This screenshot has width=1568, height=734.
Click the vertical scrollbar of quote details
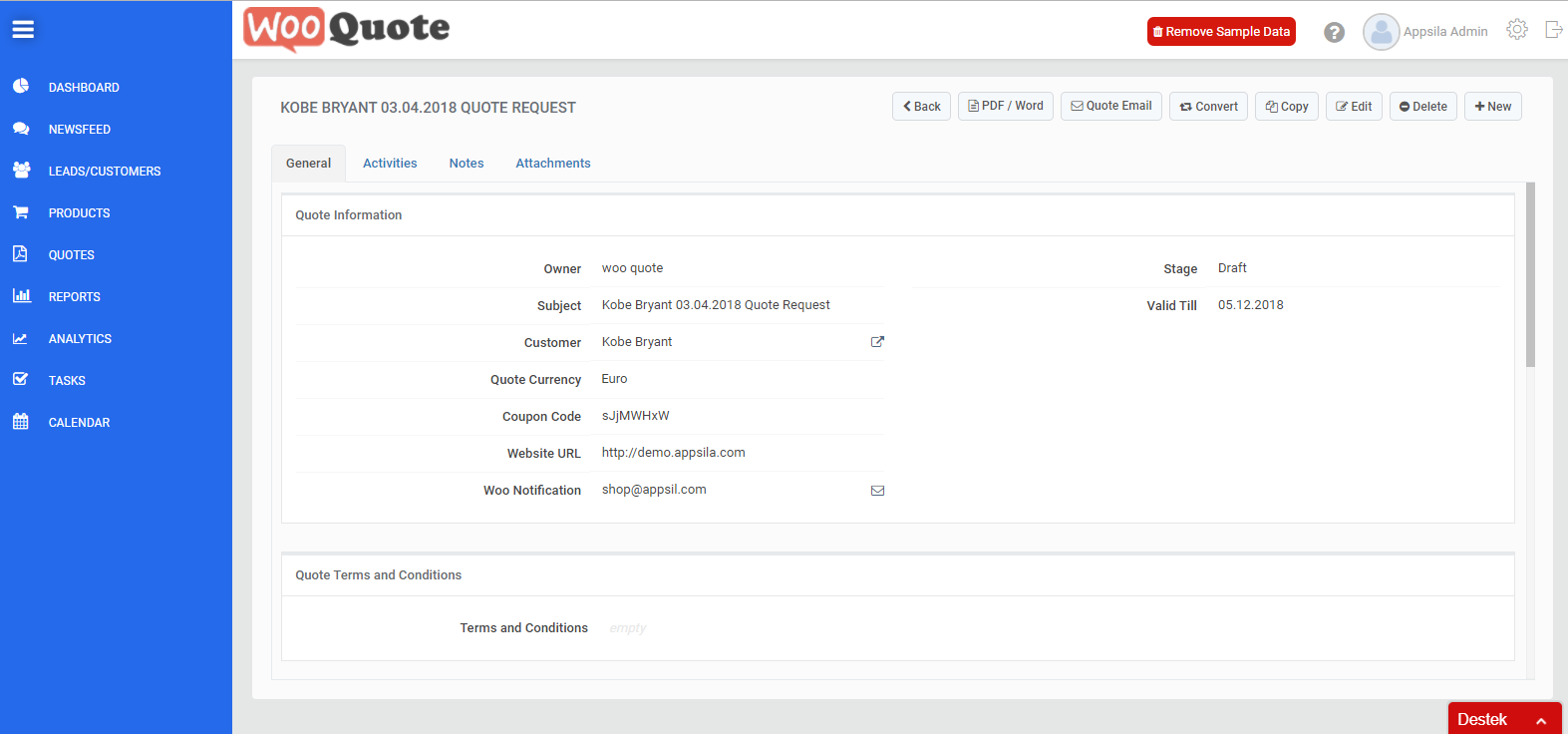1530,274
